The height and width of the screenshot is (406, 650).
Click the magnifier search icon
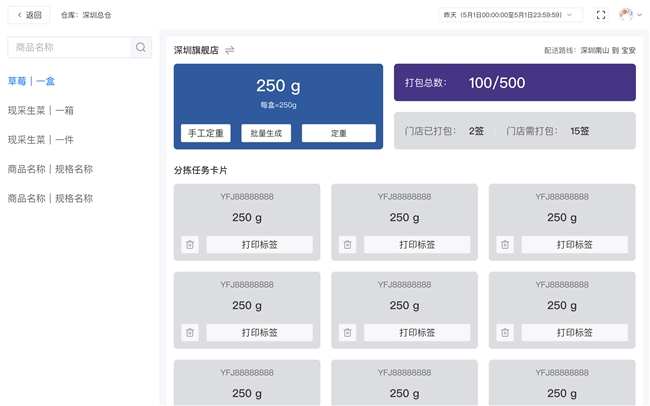[141, 47]
